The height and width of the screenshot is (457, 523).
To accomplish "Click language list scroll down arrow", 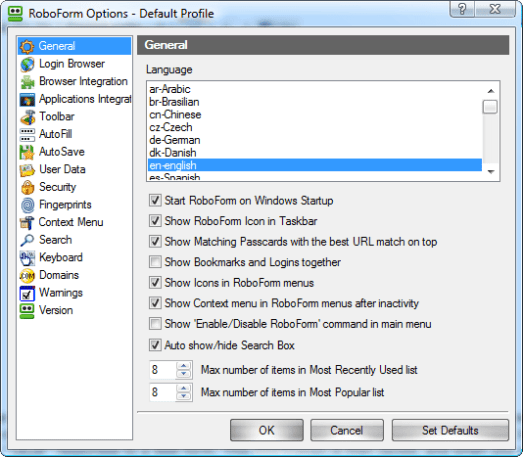I will 490,172.
